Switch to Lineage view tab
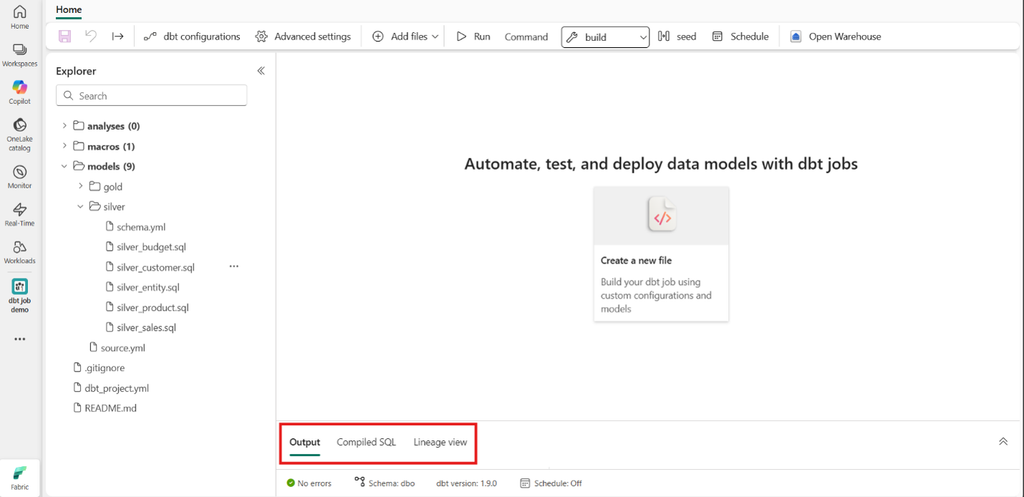1024x497 pixels. [440, 442]
